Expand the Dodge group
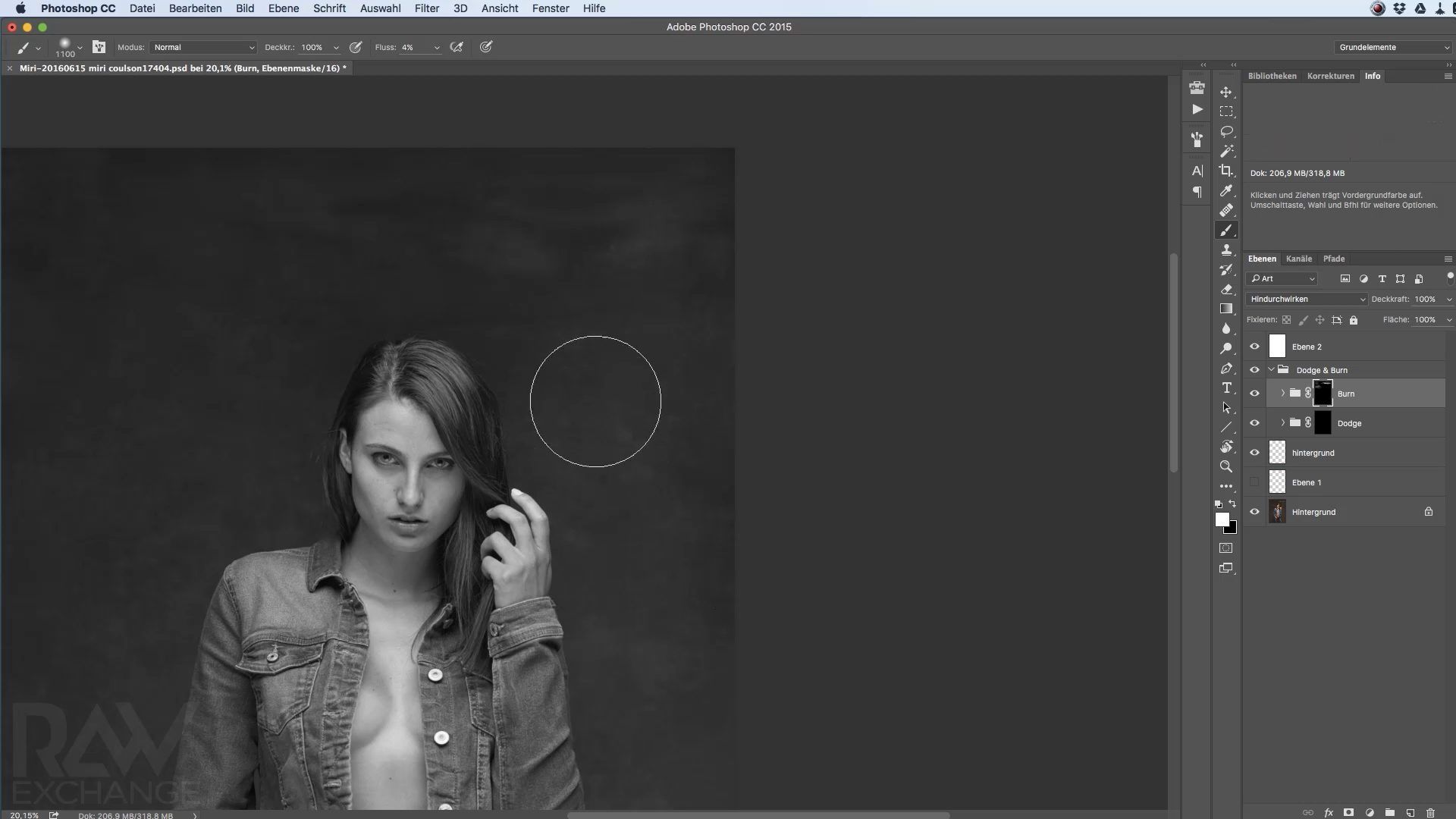Image resolution: width=1456 pixels, height=819 pixels. coord(1283,422)
